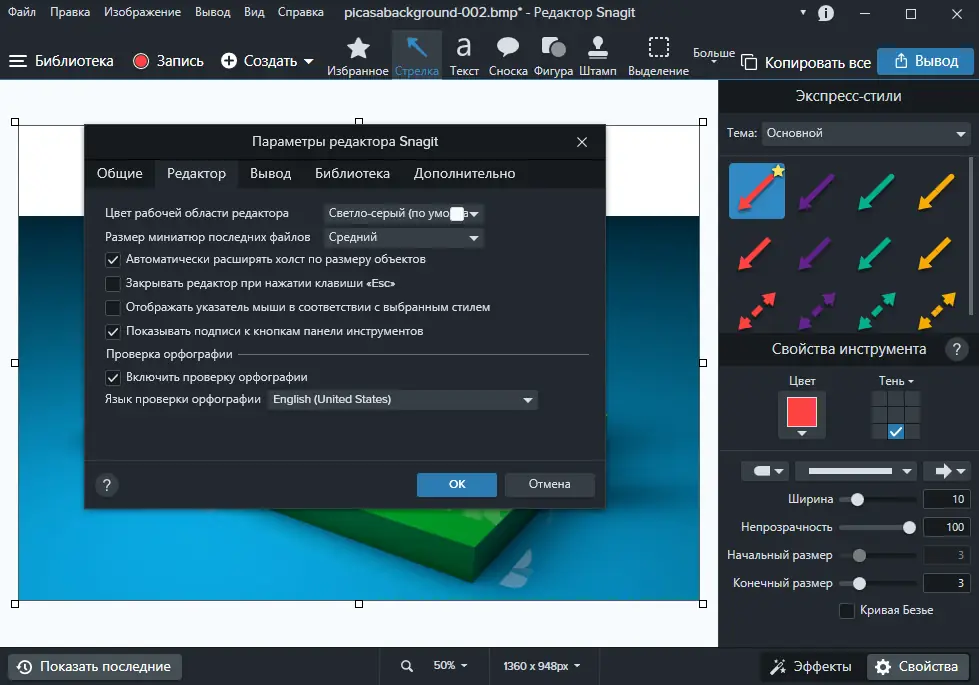Screen dimensions: 979x685
Task: Enable mouse pointer matching selected style checkbox
Action: [x=113, y=308]
